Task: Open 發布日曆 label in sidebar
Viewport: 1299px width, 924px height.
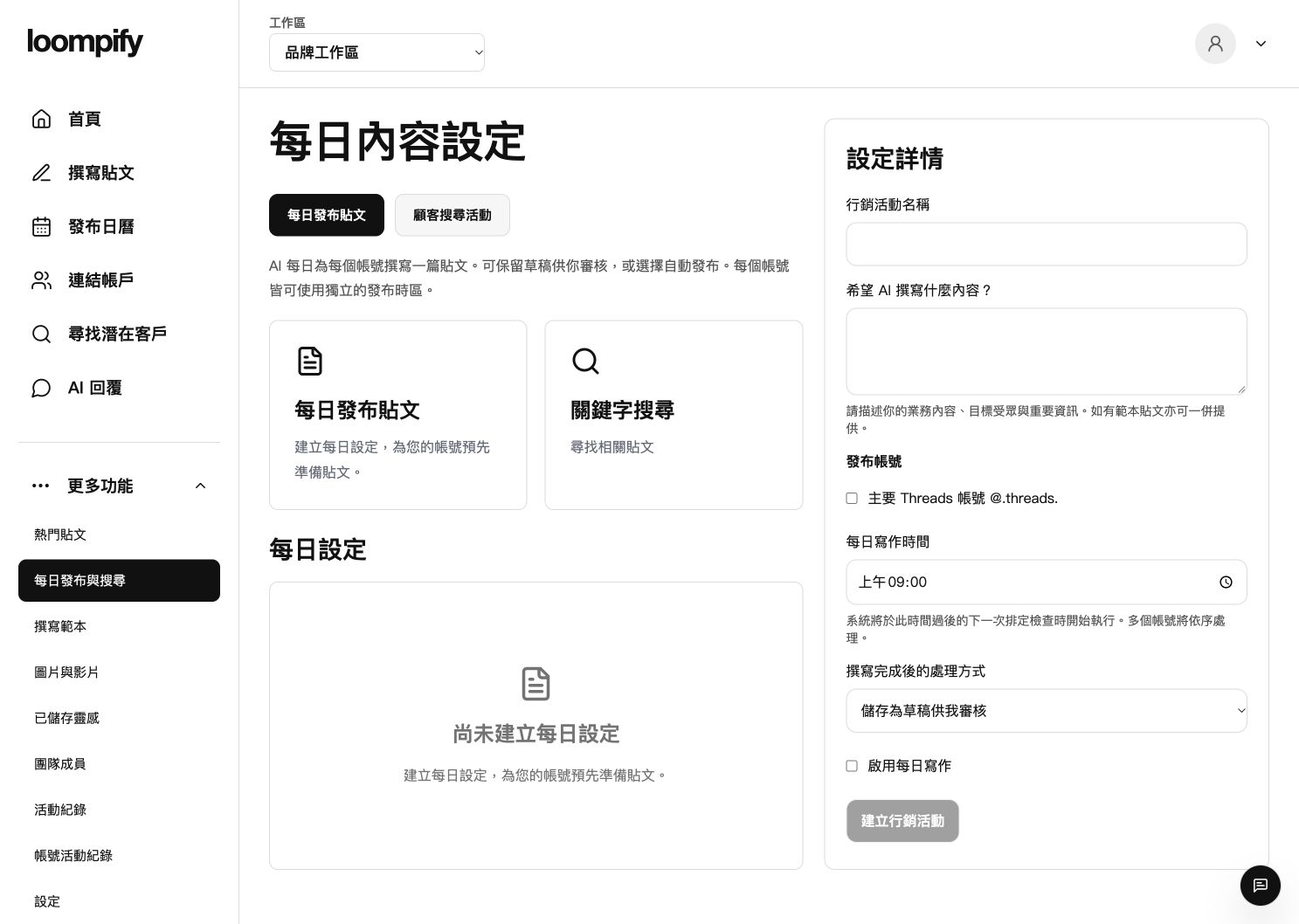Action: pyautogui.click(x=101, y=227)
